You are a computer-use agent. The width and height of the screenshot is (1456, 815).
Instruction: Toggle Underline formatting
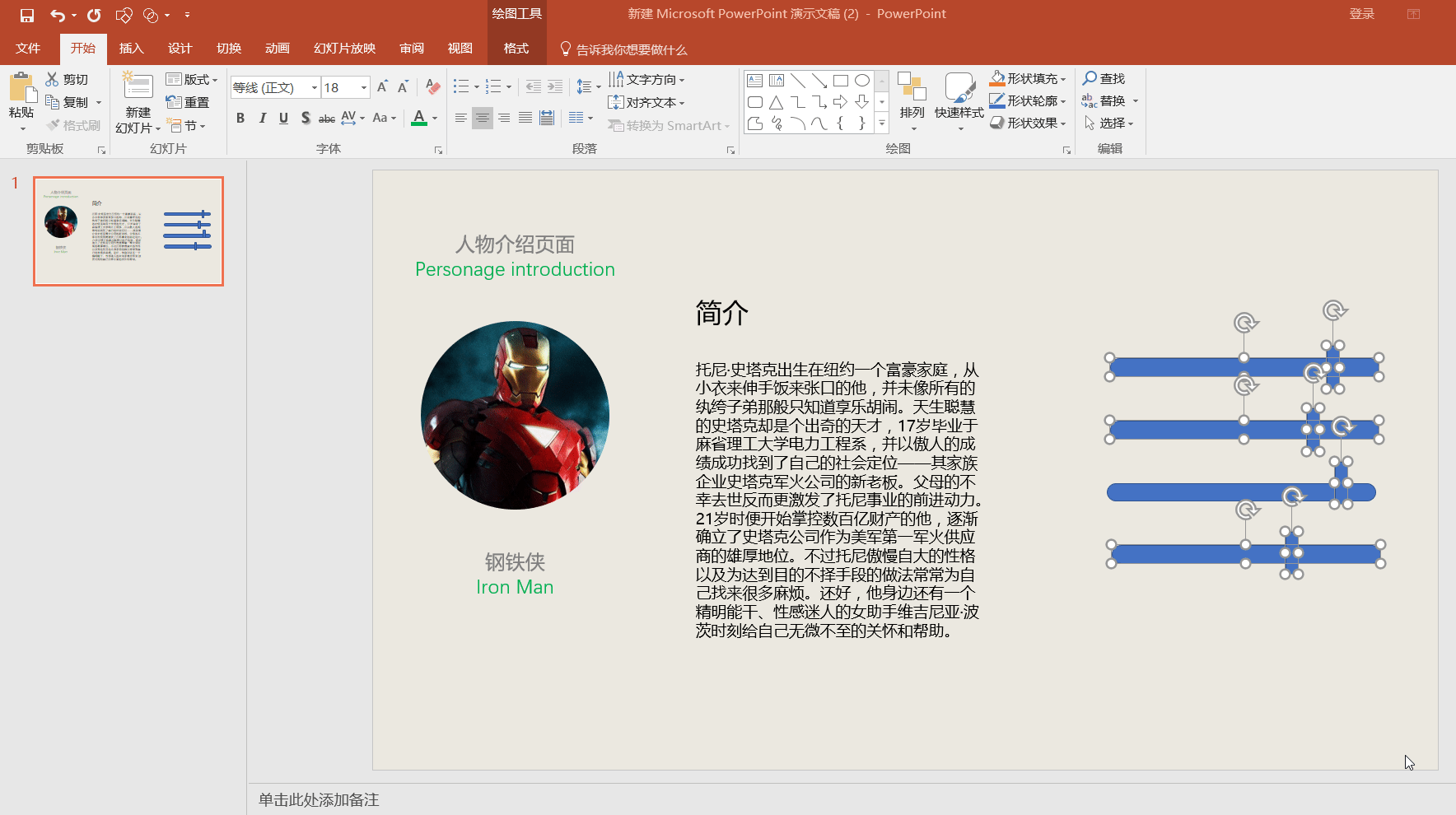[x=283, y=118]
